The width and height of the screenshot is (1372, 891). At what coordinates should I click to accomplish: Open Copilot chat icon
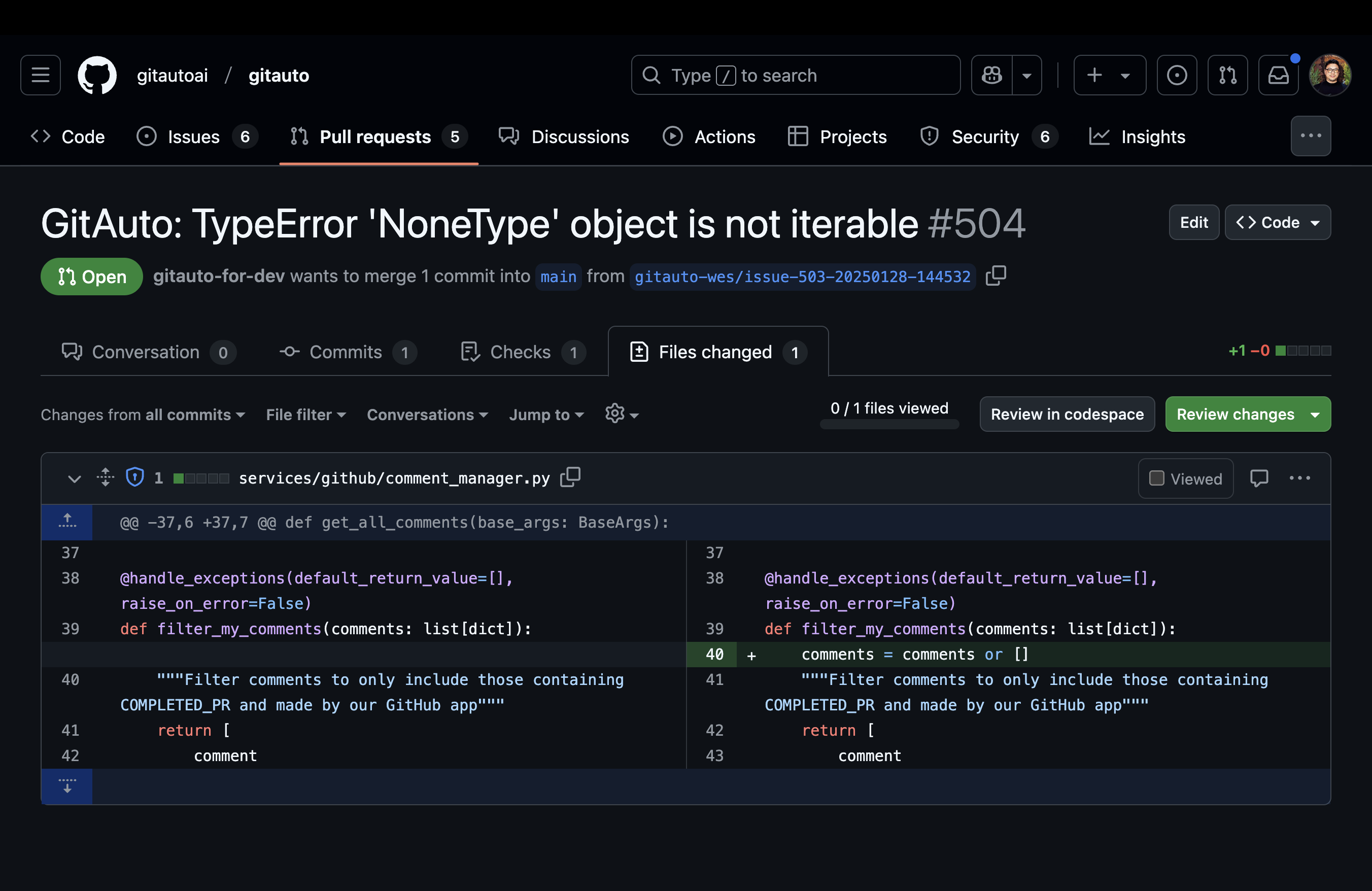pyautogui.click(x=991, y=75)
